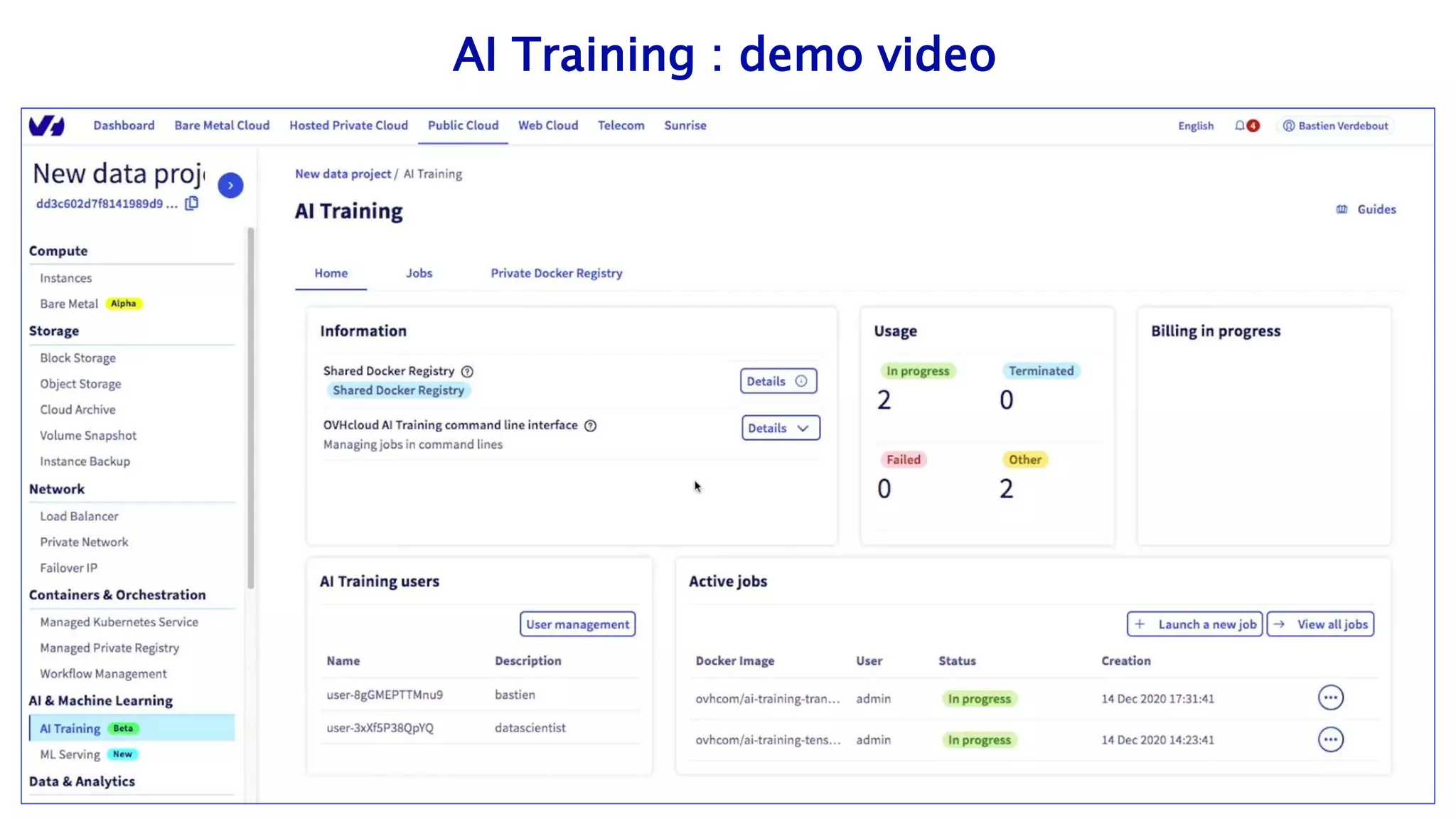Follow the New data project breadcrumb link

tap(343, 174)
